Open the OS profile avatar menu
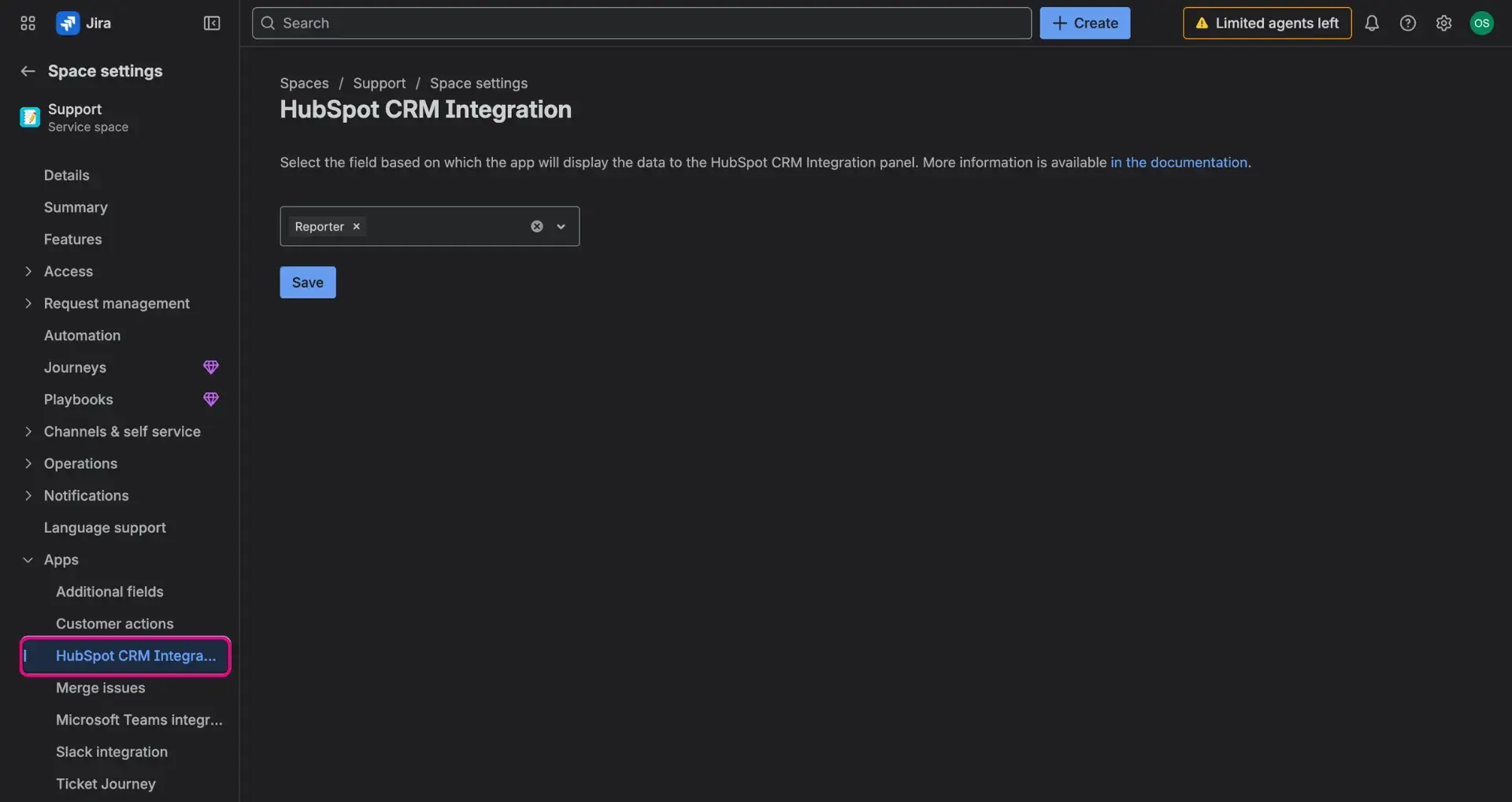The image size is (1512, 802). (1481, 23)
